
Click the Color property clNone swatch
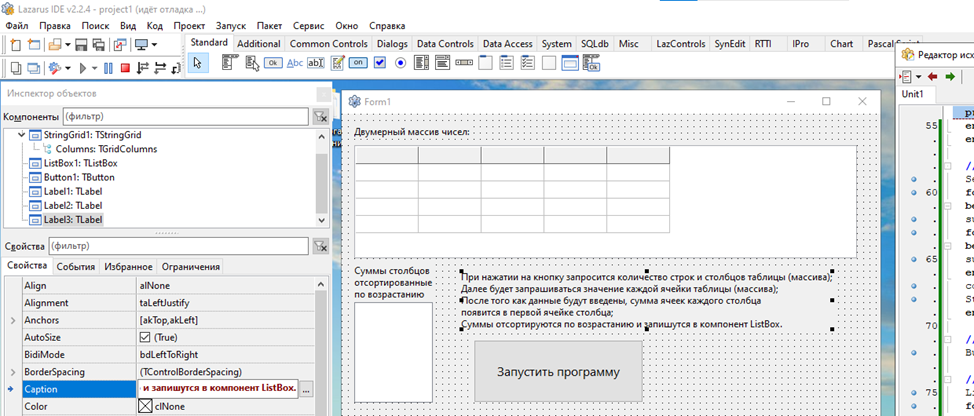coord(145,407)
